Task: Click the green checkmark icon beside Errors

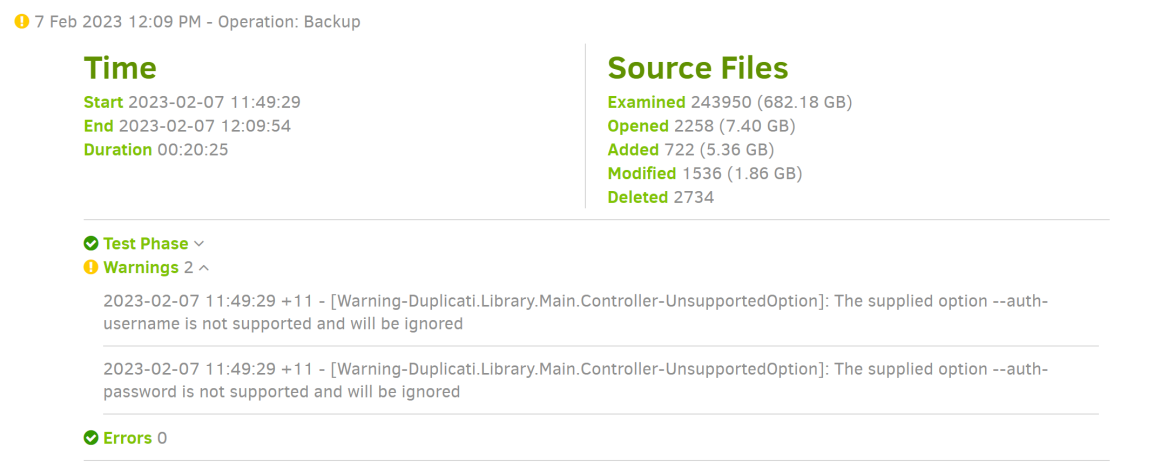Action: click(91, 438)
